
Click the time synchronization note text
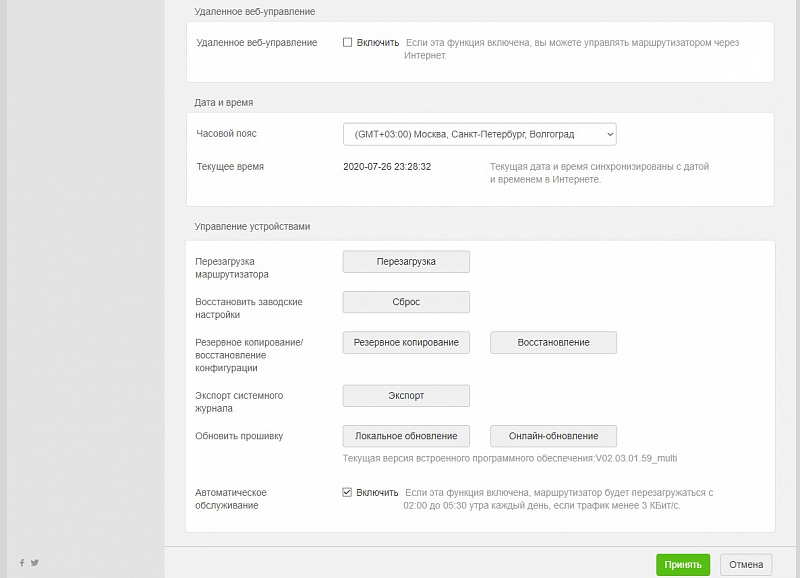[x=599, y=173]
